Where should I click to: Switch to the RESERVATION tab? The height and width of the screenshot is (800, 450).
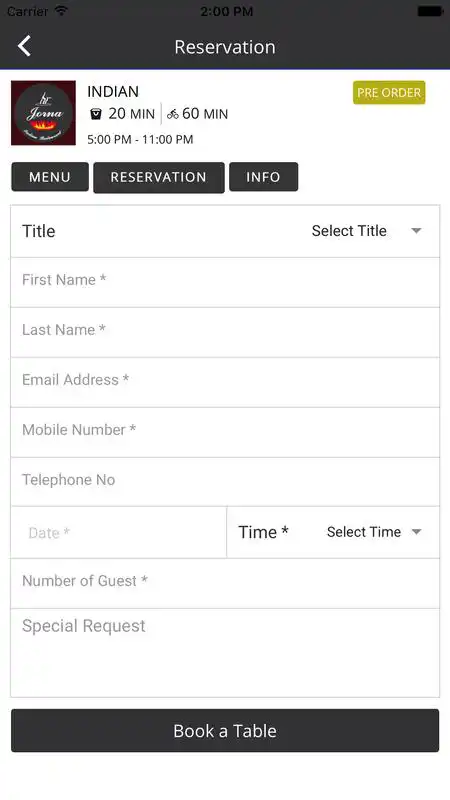pos(159,178)
